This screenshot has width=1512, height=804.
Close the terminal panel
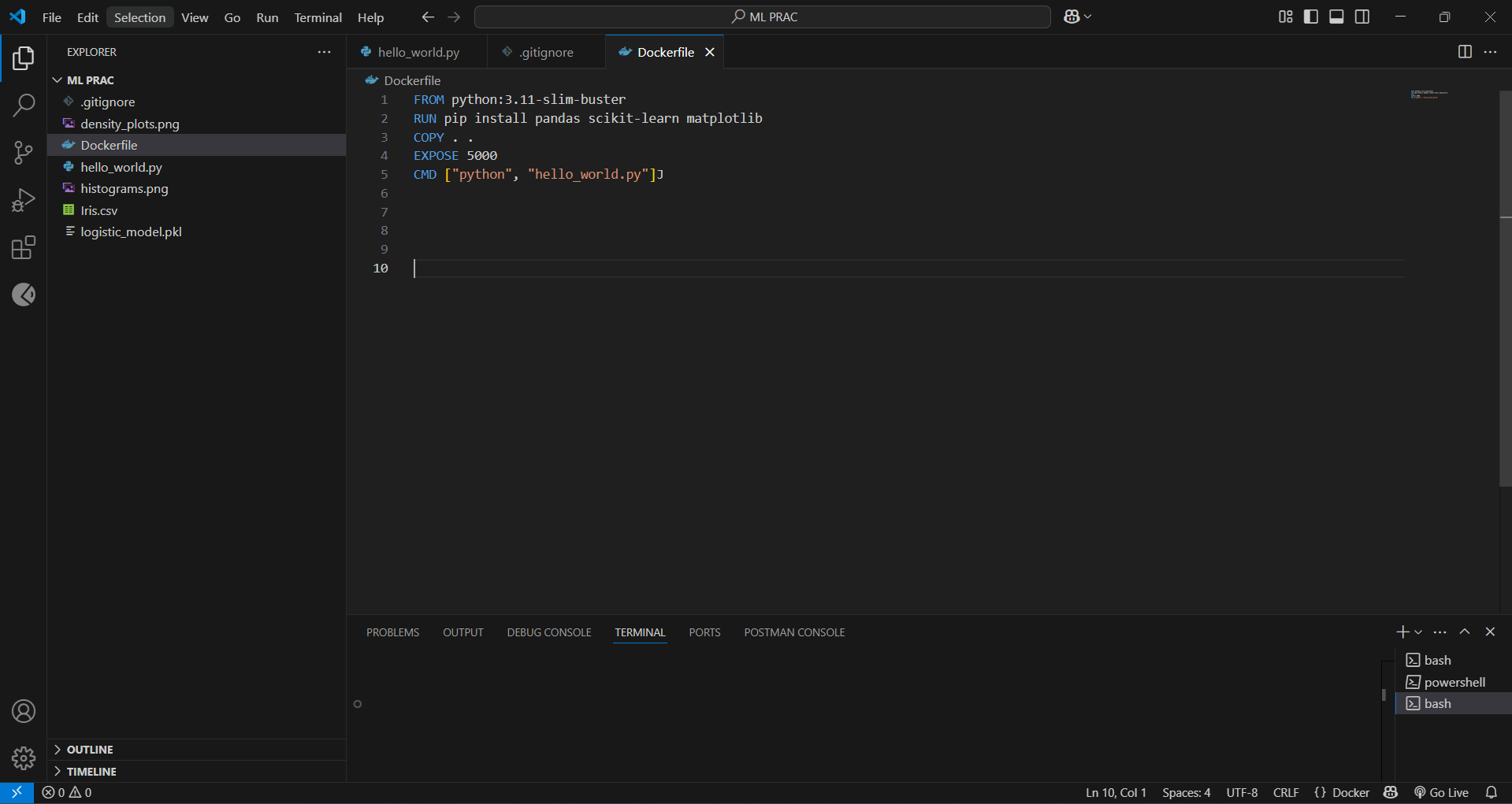click(x=1490, y=632)
